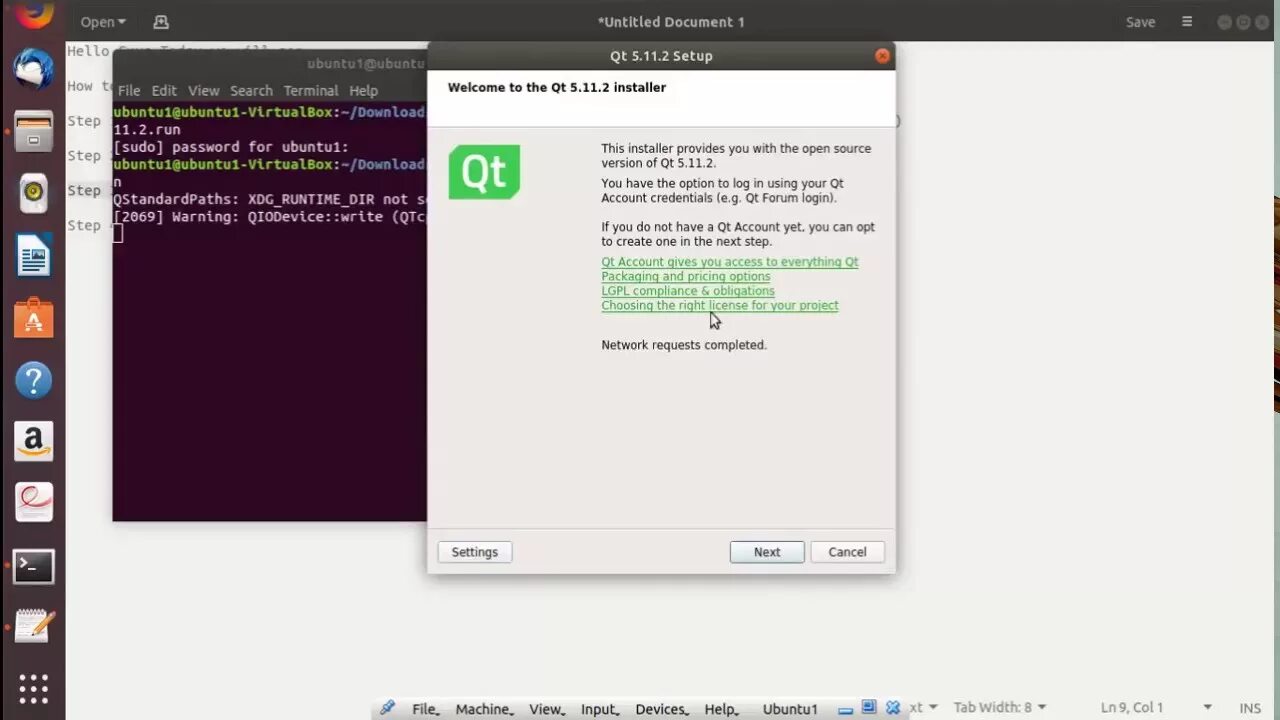Image resolution: width=1280 pixels, height=720 pixels.
Task: Expand the Open dropdown in Text Editor
Action: coord(103,22)
